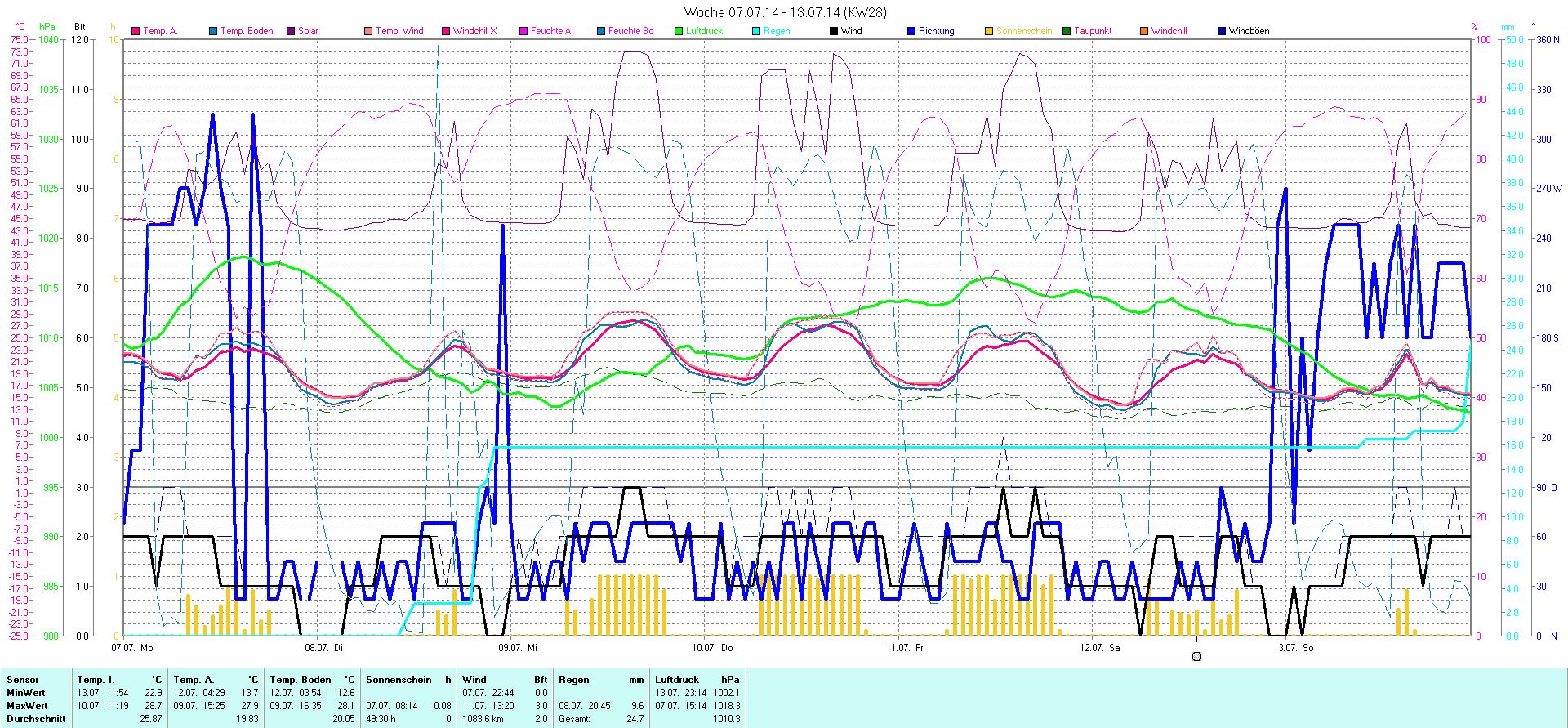Click the 12.07. Sa date label
This screenshot has height=728, width=1568.
click(1099, 648)
